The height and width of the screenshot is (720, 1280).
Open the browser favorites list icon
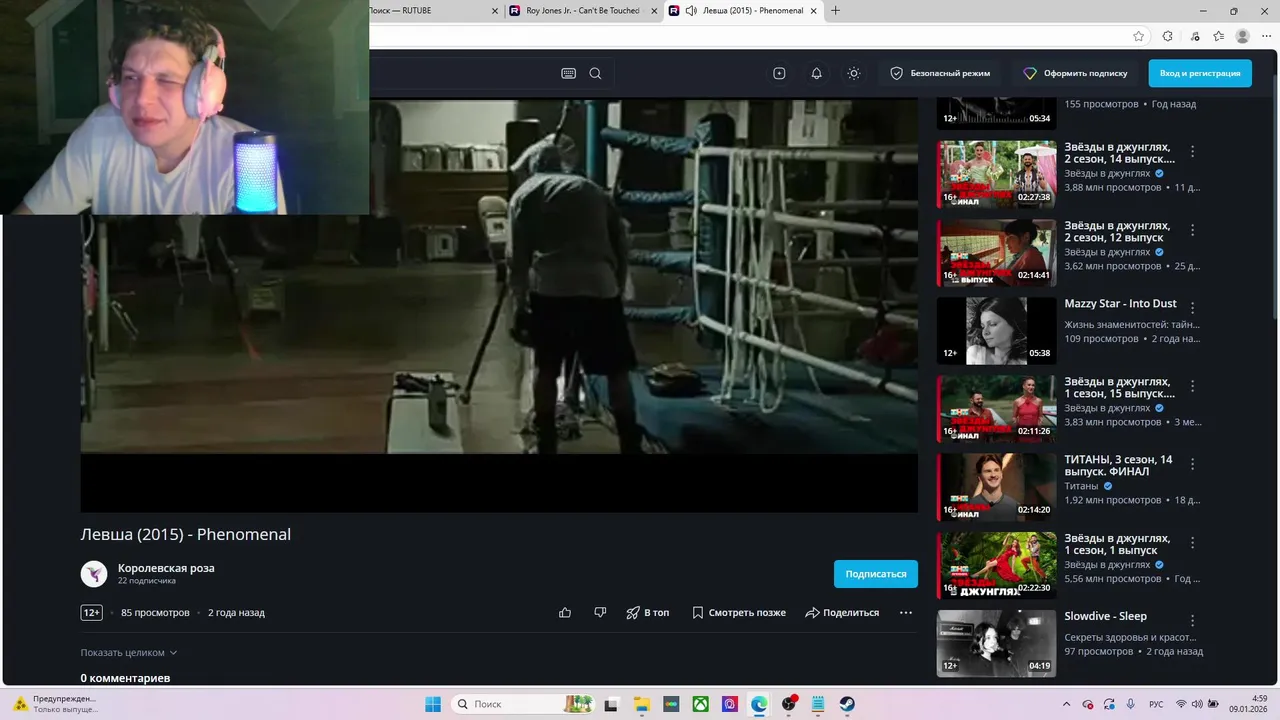coord(1218,36)
